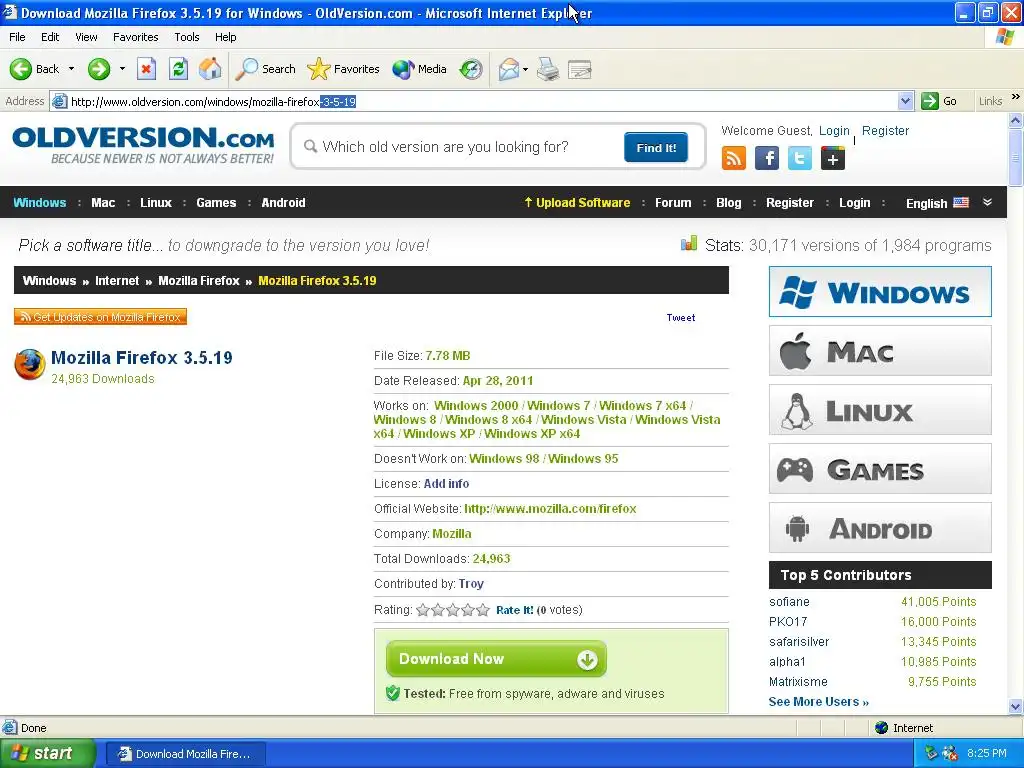Open the RSS feed orange icon
Viewport: 1024px width, 768px height.
(733, 158)
